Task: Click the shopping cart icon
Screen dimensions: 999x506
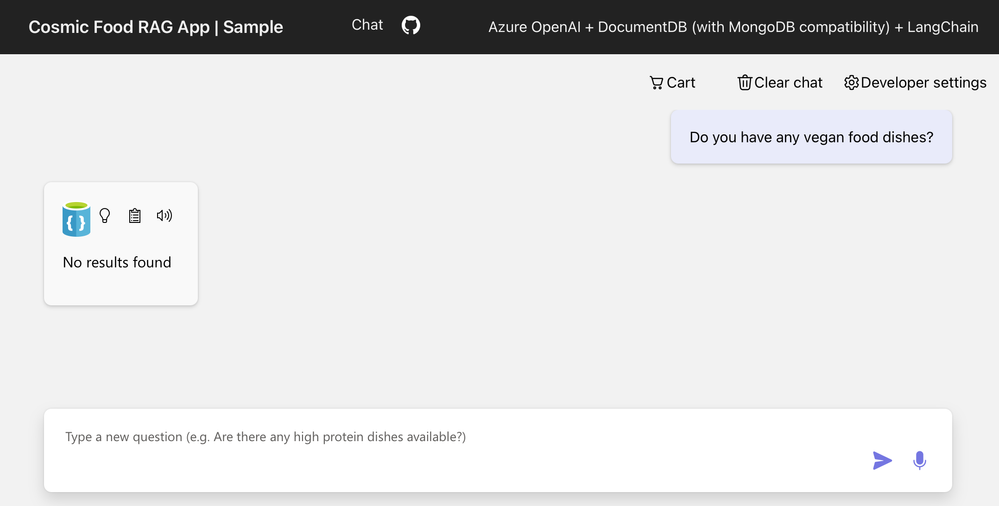Action: pos(656,83)
